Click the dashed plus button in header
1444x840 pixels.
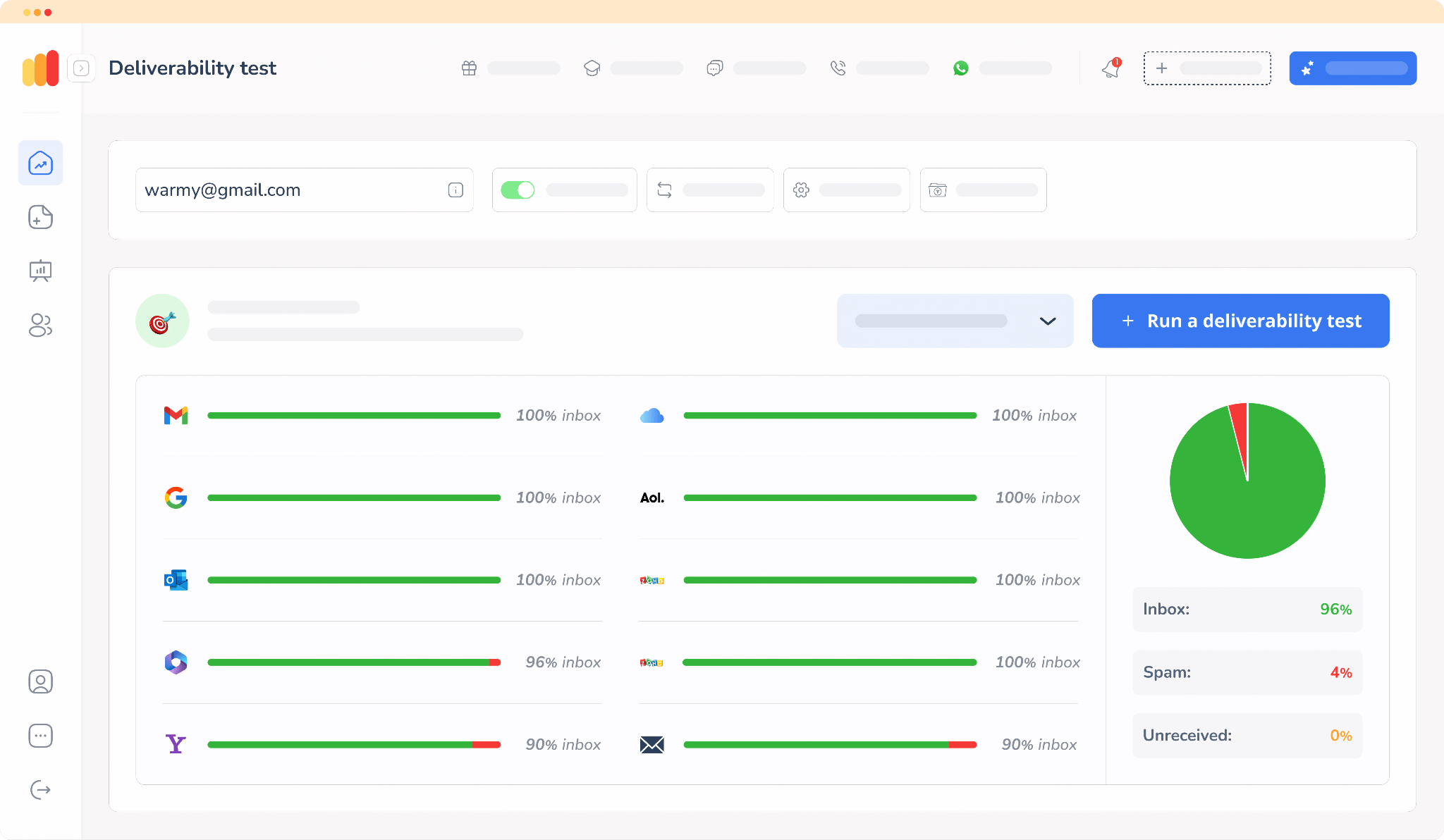click(x=1207, y=68)
